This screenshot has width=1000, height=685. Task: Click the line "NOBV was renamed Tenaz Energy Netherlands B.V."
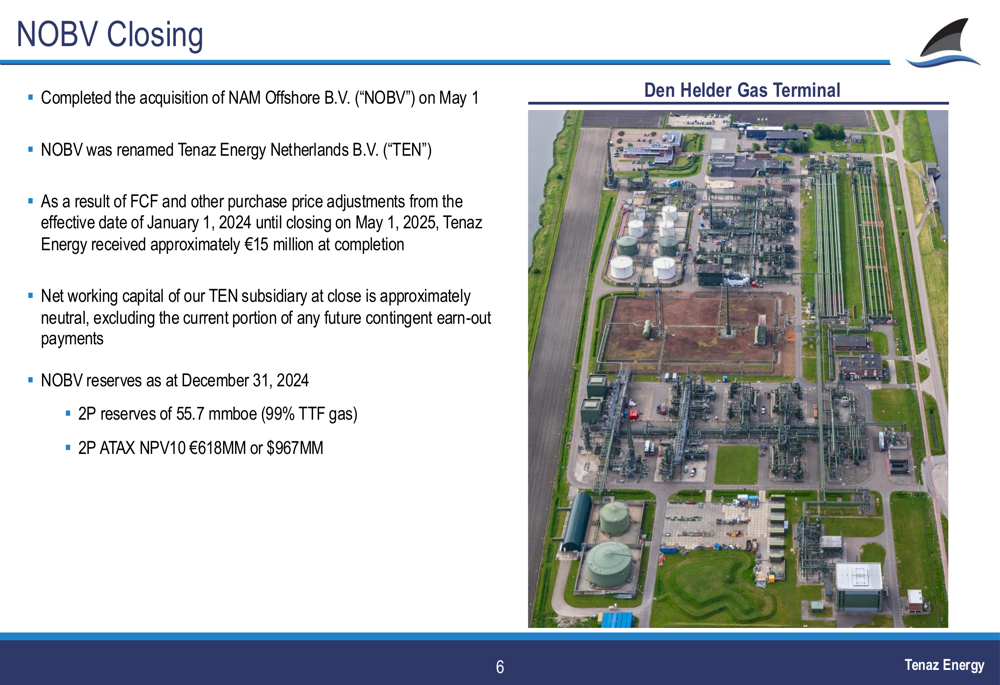coord(236,150)
